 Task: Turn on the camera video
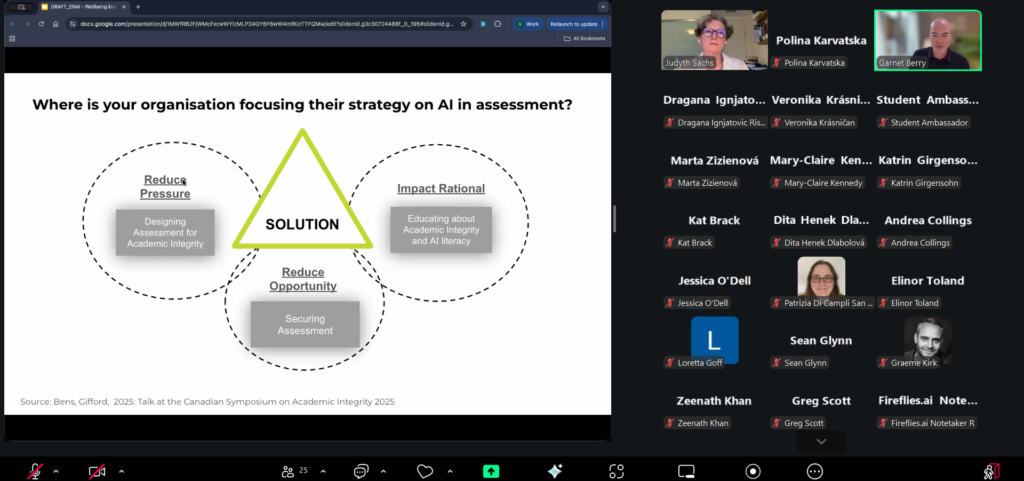[x=98, y=471]
